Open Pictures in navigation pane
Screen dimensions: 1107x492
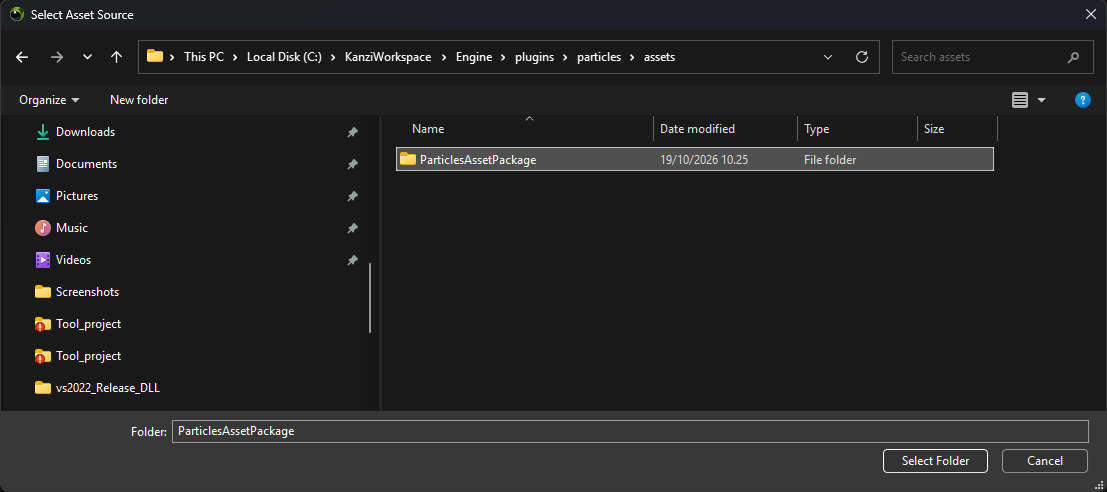[x=77, y=196]
